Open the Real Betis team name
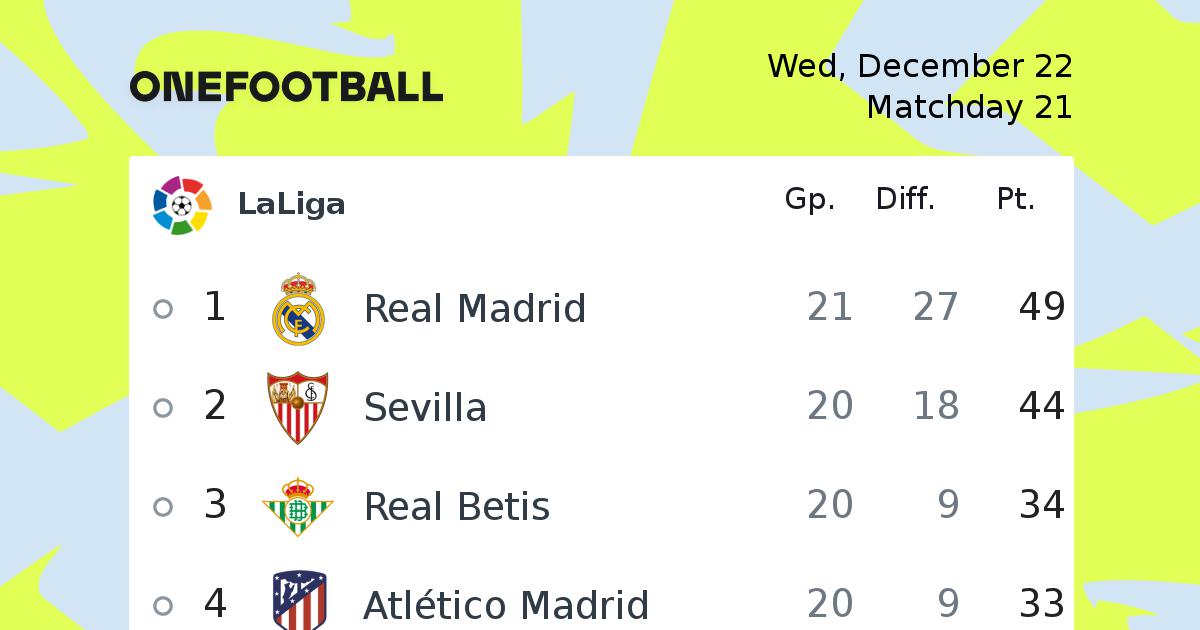Viewport: 1200px width, 630px height. pyautogui.click(x=457, y=506)
